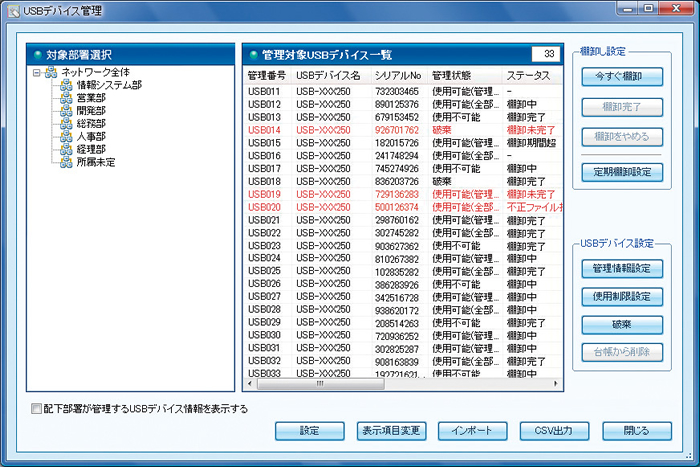The image size is (700, 467).
Task: Open 表示項目変更 dialog
Action: 391,431
